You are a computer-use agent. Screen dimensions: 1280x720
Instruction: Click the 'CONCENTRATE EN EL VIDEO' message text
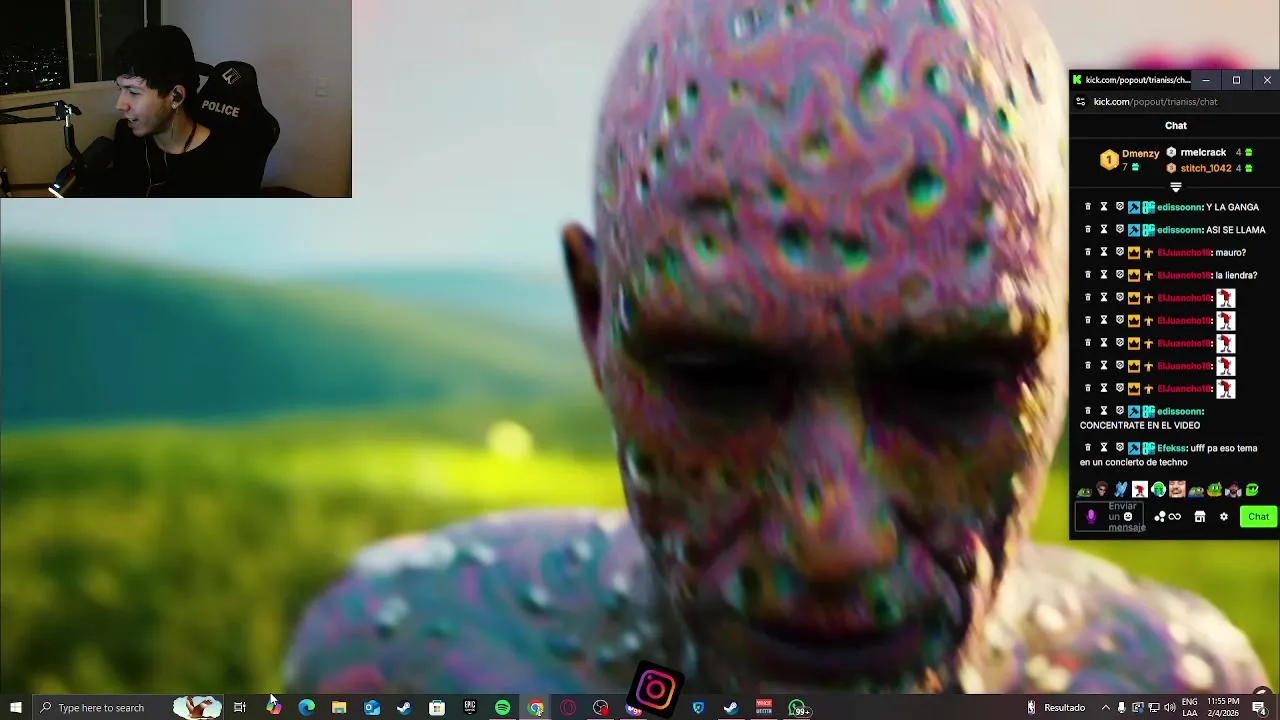point(1140,426)
